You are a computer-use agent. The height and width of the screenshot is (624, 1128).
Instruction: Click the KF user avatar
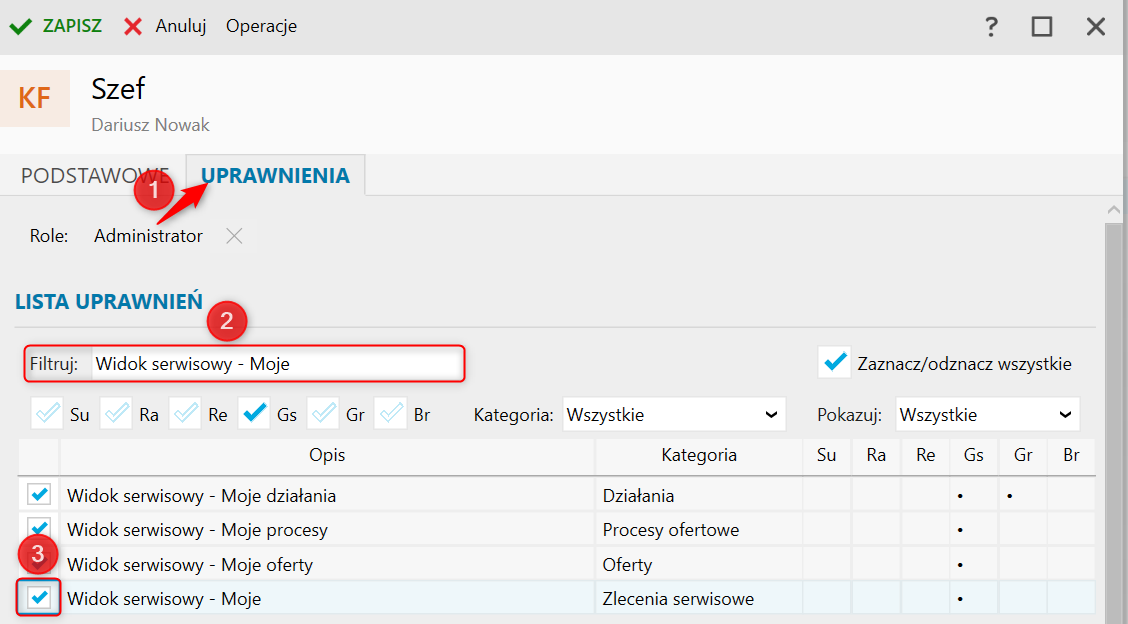point(35,99)
